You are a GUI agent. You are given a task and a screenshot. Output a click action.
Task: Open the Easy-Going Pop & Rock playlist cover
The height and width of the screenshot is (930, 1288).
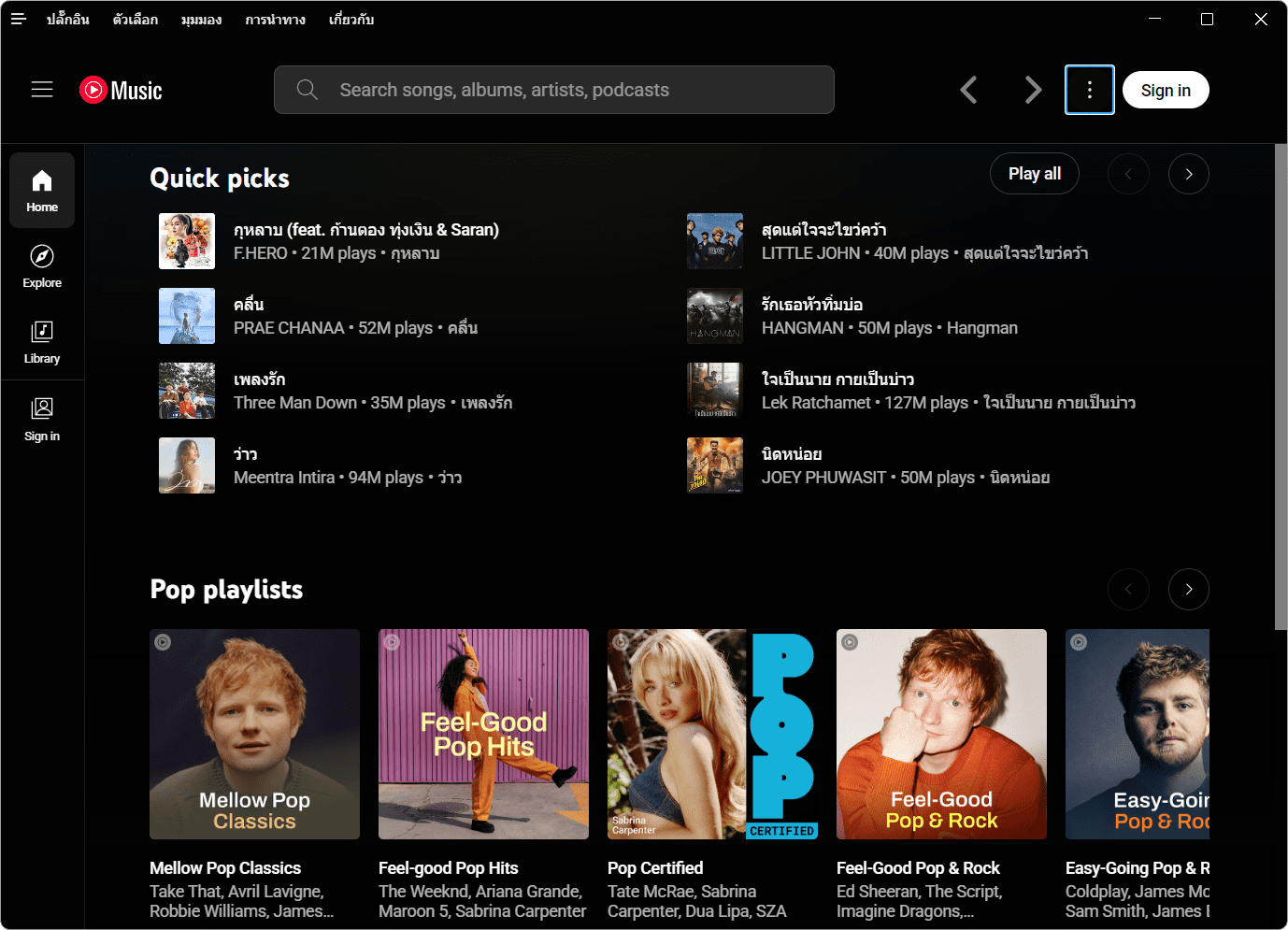(x=1138, y=734)
